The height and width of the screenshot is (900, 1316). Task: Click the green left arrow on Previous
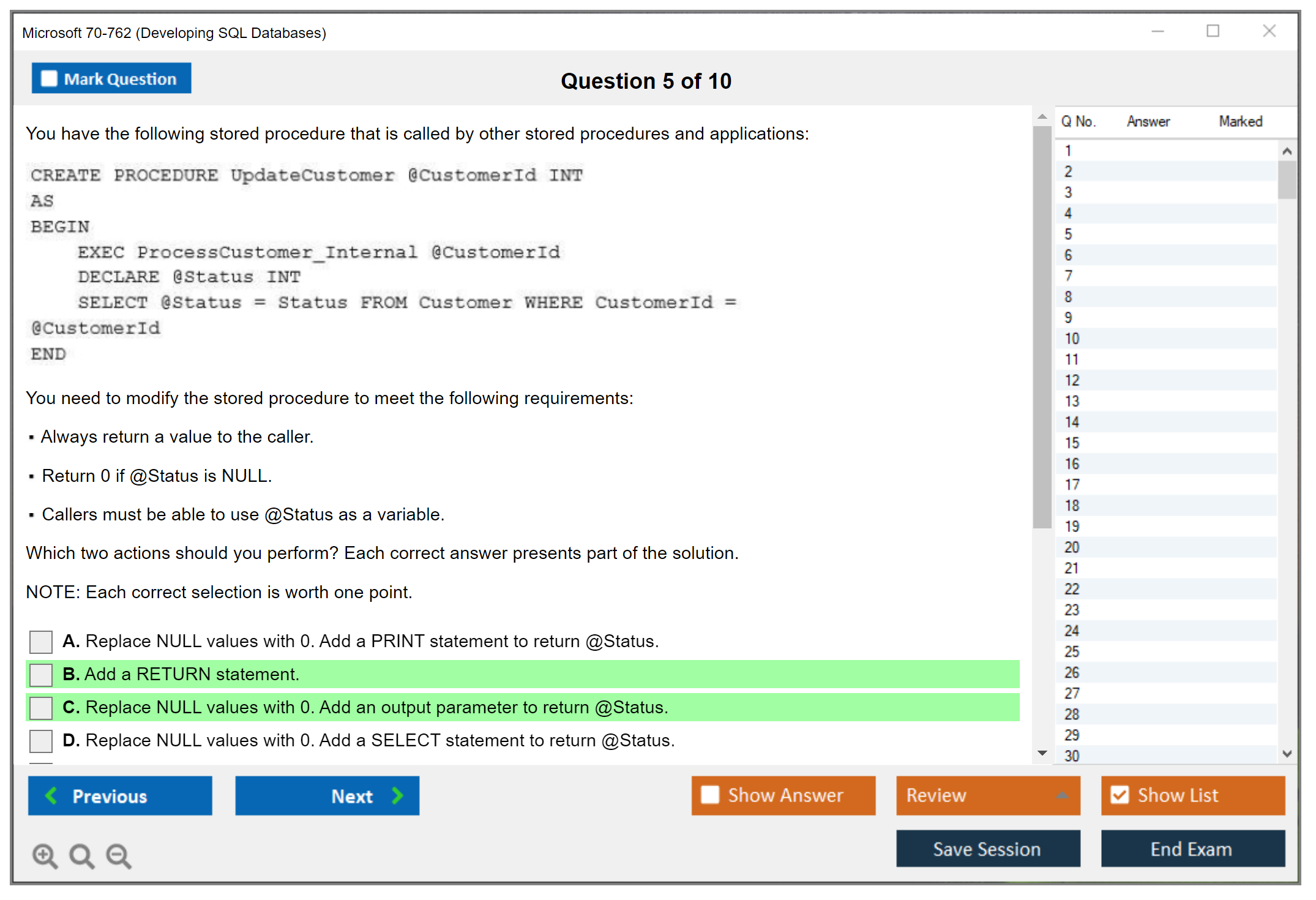(x=52, y=795)
